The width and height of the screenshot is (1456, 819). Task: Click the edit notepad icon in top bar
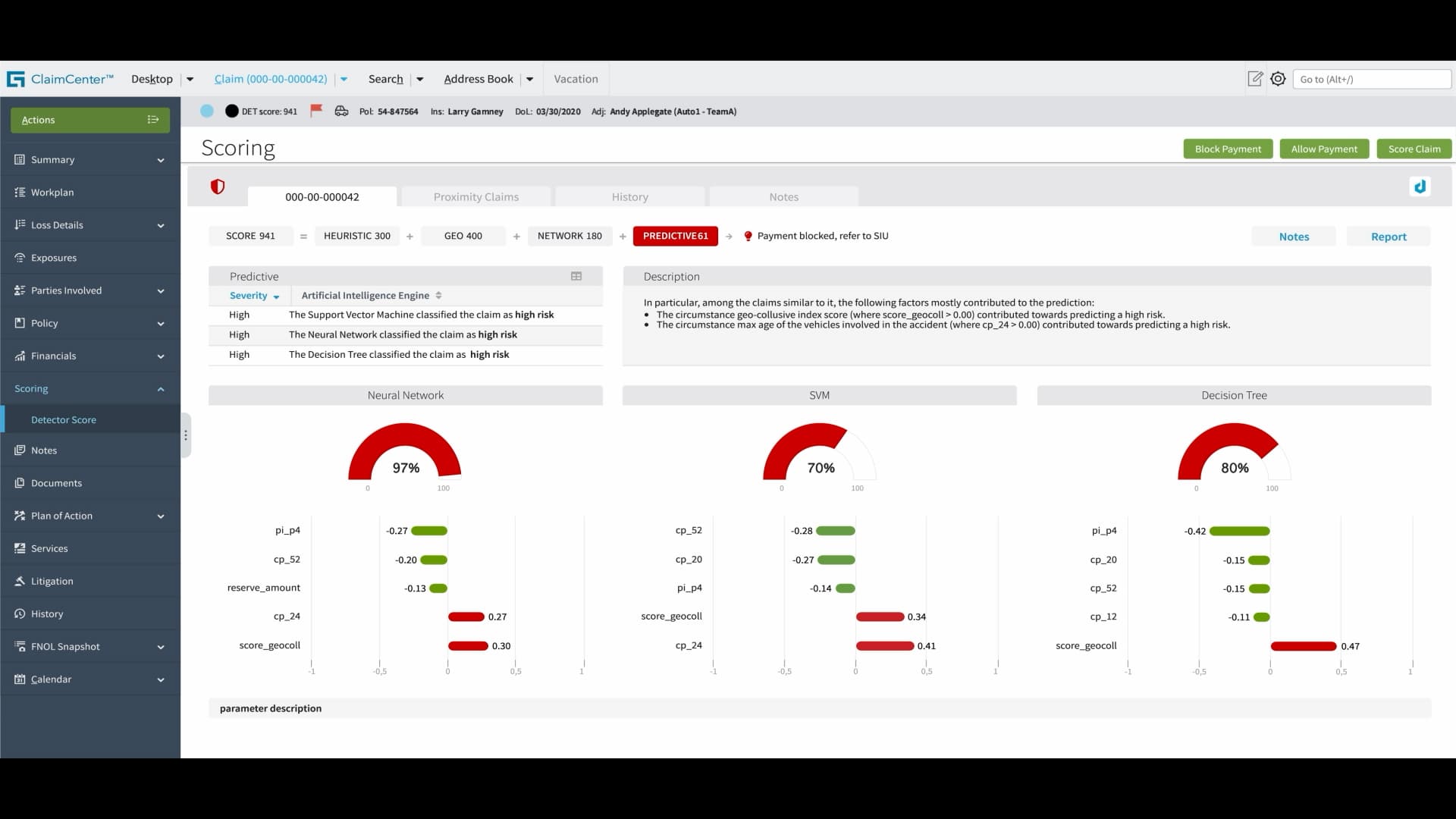pos(1255,79)
